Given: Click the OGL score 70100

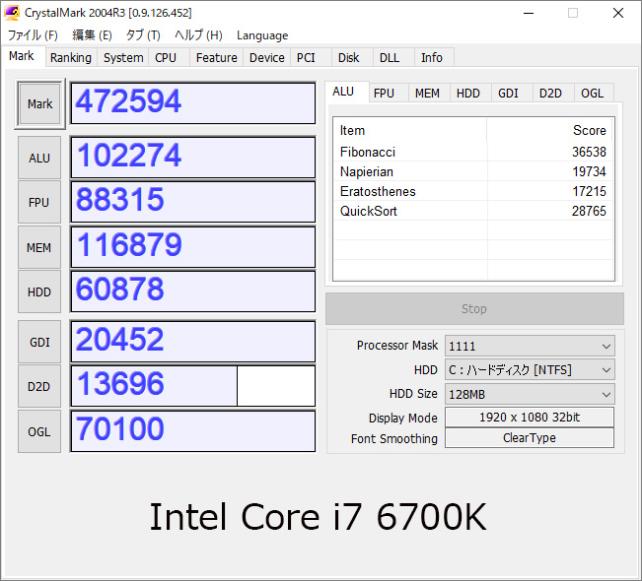Looking at the screenshot, I should 193,431.
